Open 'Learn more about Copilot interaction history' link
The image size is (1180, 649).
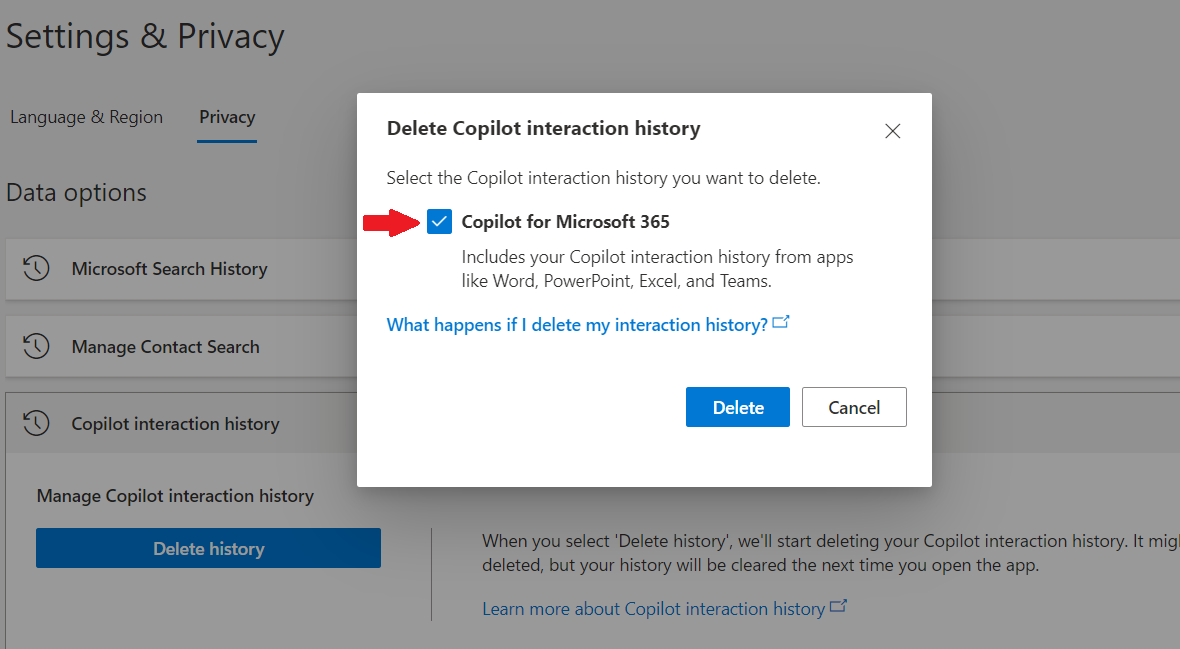point(654,608)
